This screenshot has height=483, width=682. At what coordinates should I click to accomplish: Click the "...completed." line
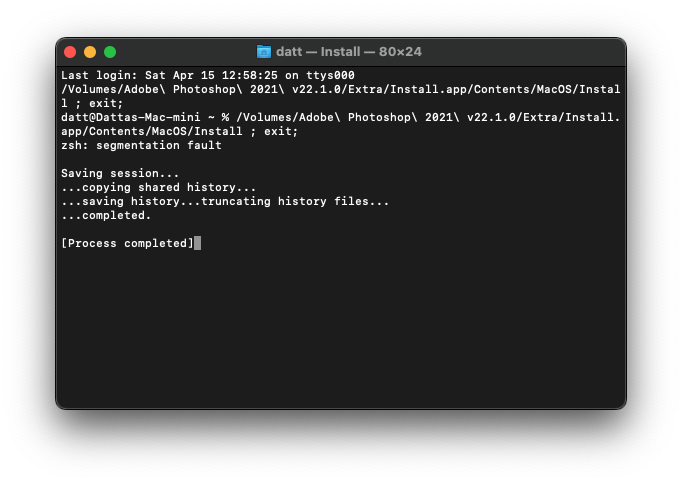click(106, 215)
